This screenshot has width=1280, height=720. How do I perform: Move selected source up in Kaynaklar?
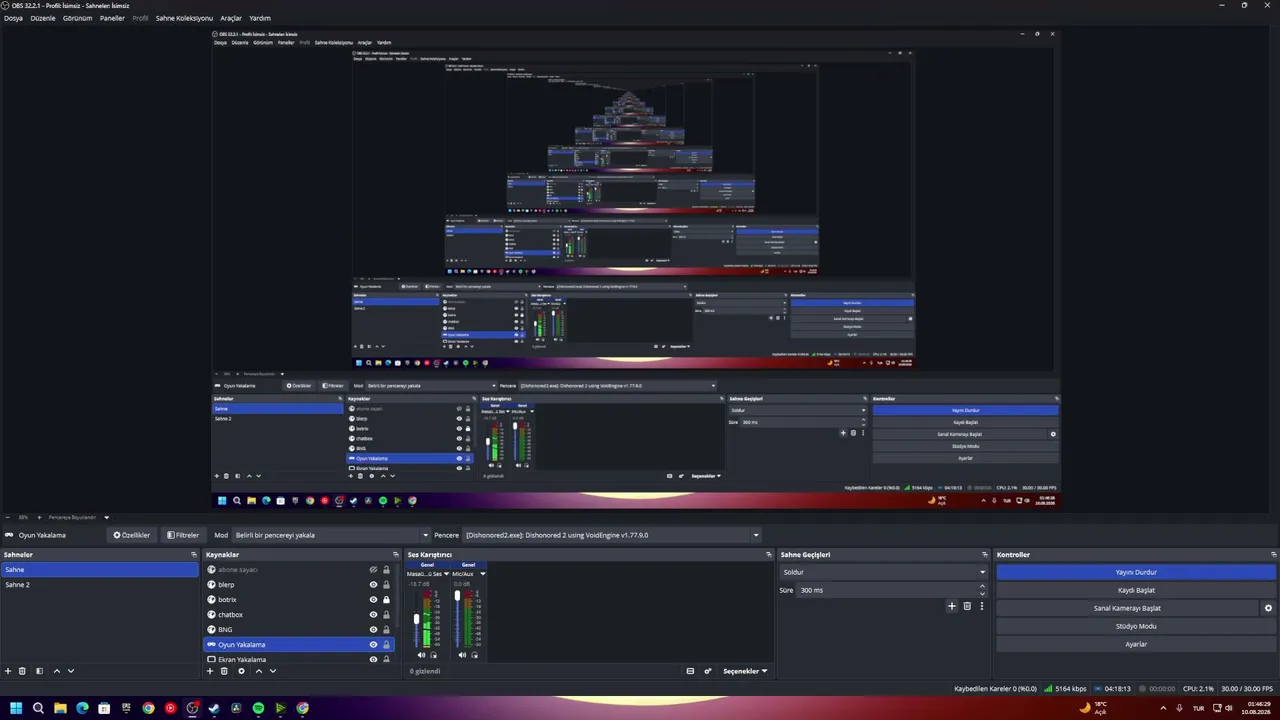259,671
